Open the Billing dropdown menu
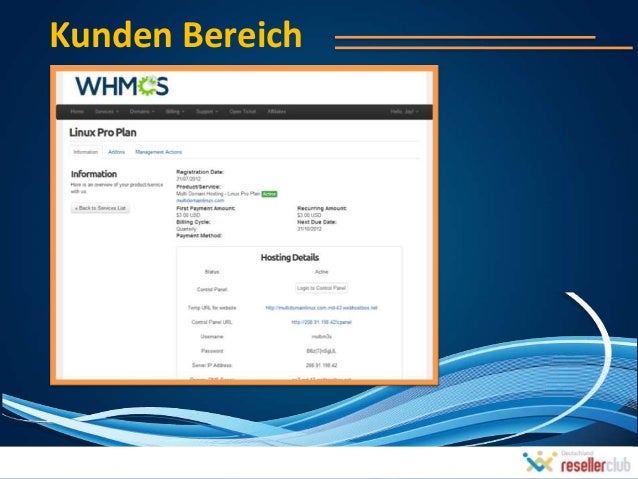Screen dimensions: 638x479 (x=175, y=112)
